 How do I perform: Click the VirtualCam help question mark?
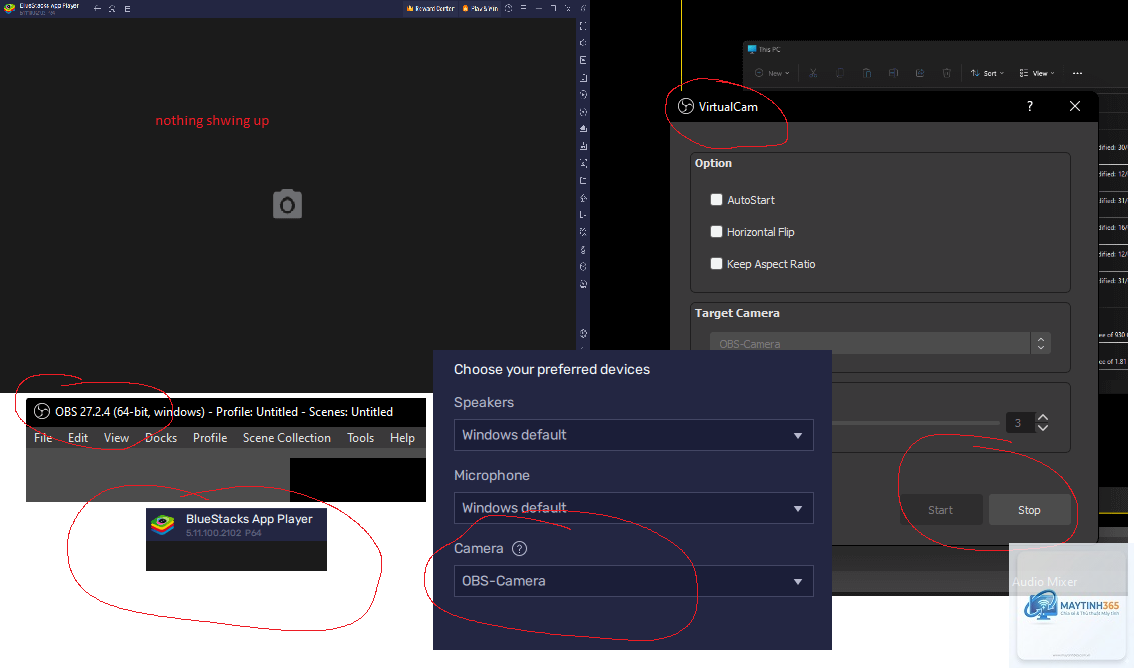[1030, 106]
